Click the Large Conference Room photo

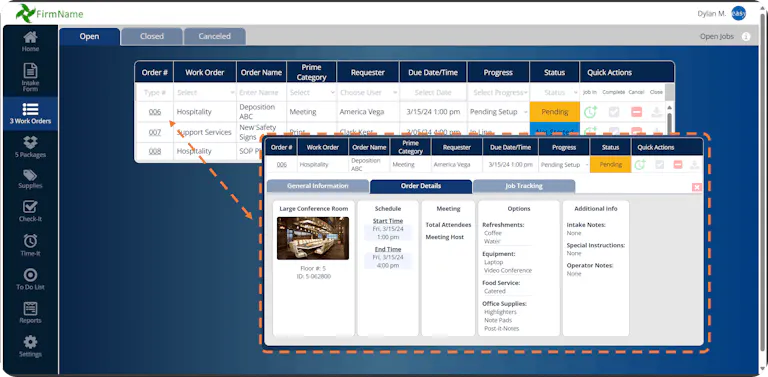coord(313,238)
